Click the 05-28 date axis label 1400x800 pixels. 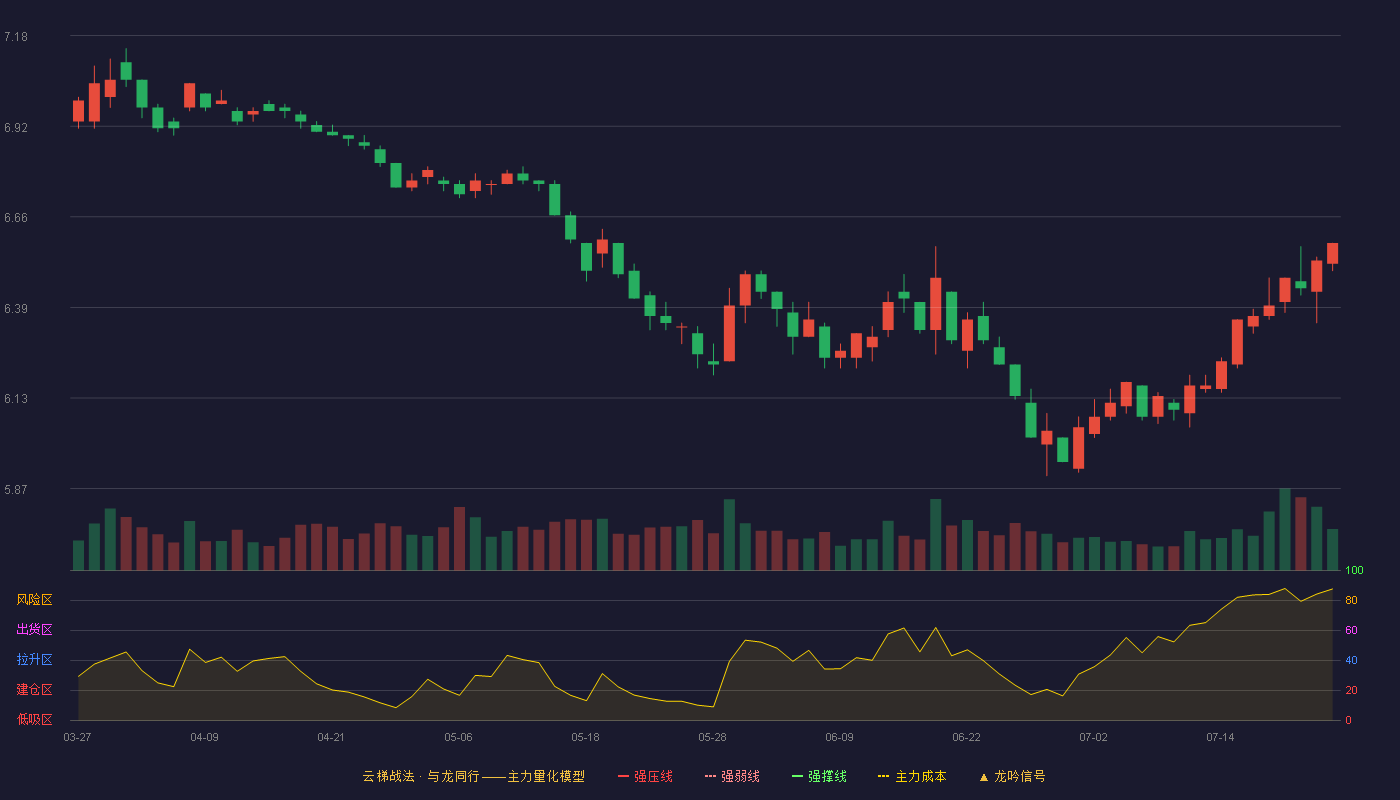pos(712,737)
